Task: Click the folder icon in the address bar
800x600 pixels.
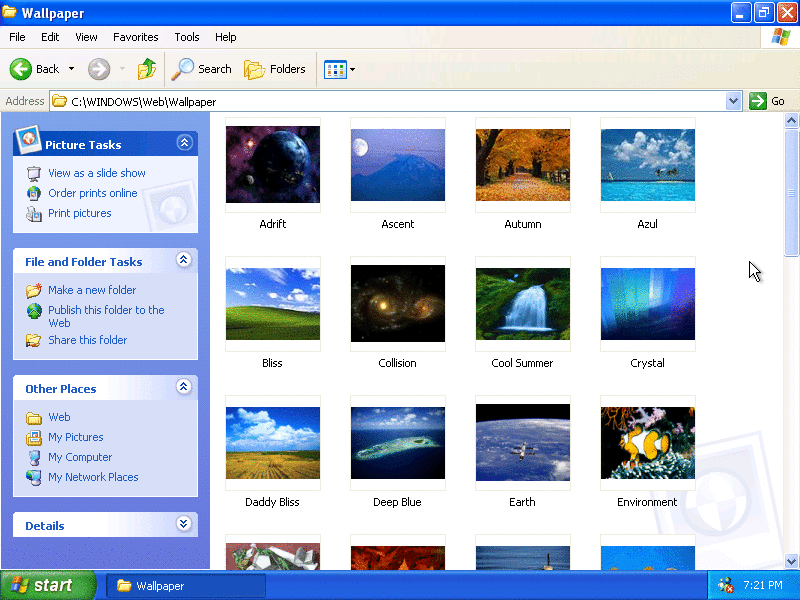Action: click(60, 101)
